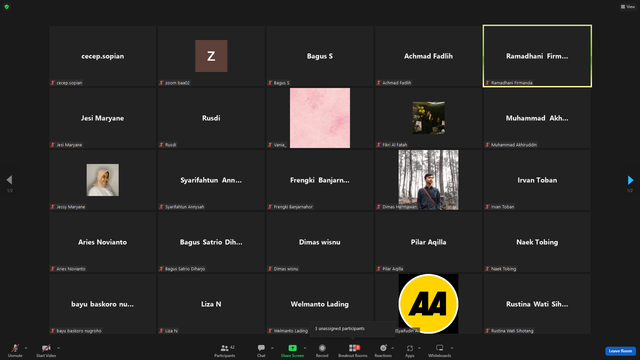Select the bayu baskoro nu... tile
Image resolution: width=640 pixels, height=360 pixels.
(x=102, y=304)
